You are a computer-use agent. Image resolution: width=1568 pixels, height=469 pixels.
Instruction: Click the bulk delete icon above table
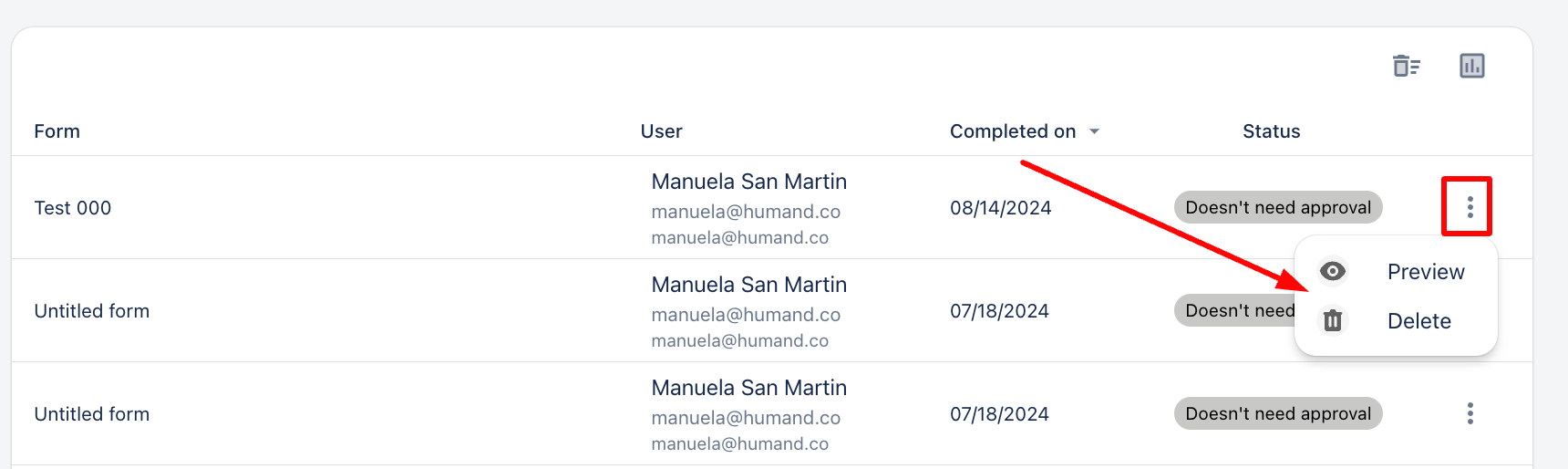1407,66
